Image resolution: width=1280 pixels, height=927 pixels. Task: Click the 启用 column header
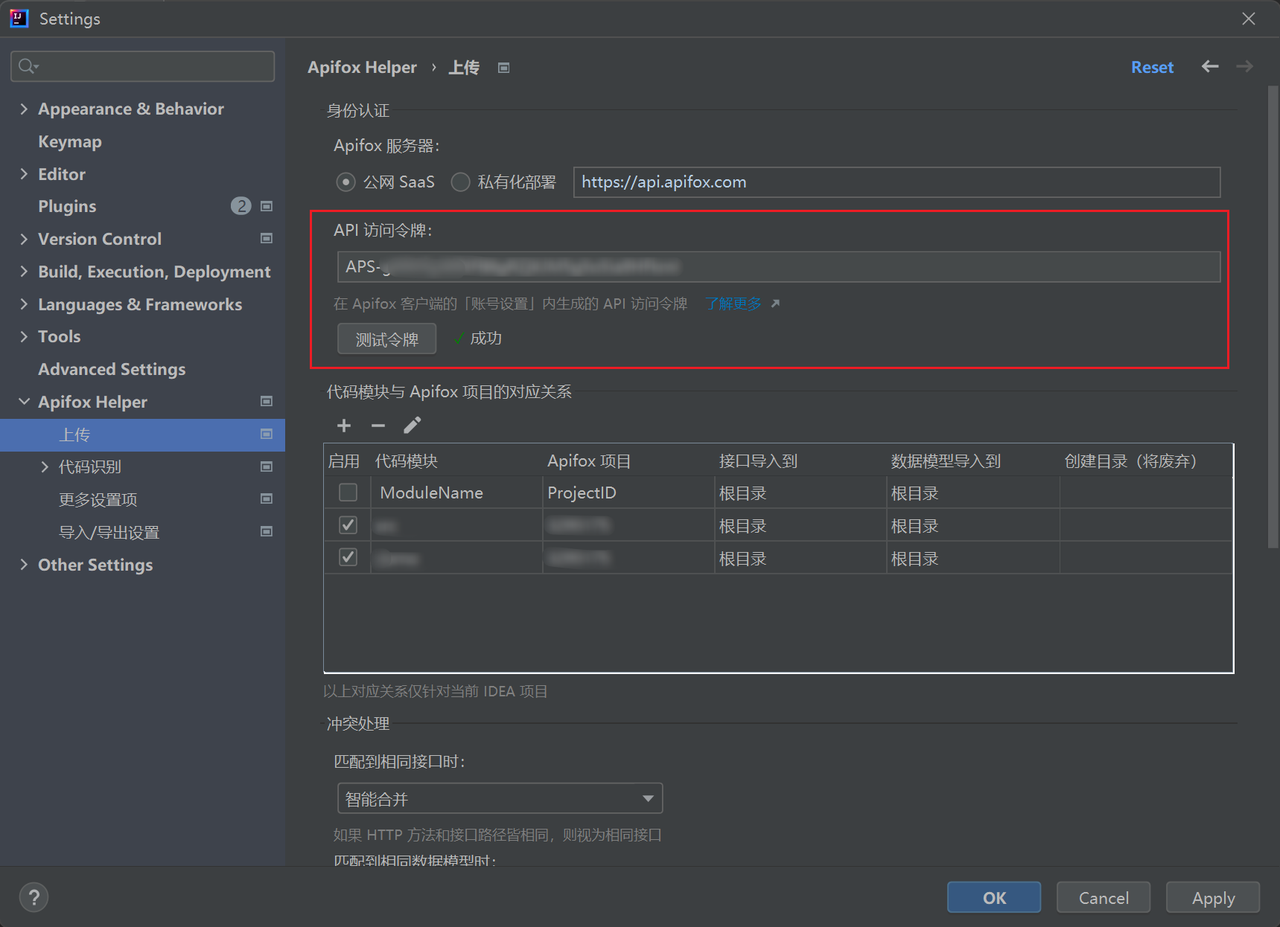click(x=343, y=461)
